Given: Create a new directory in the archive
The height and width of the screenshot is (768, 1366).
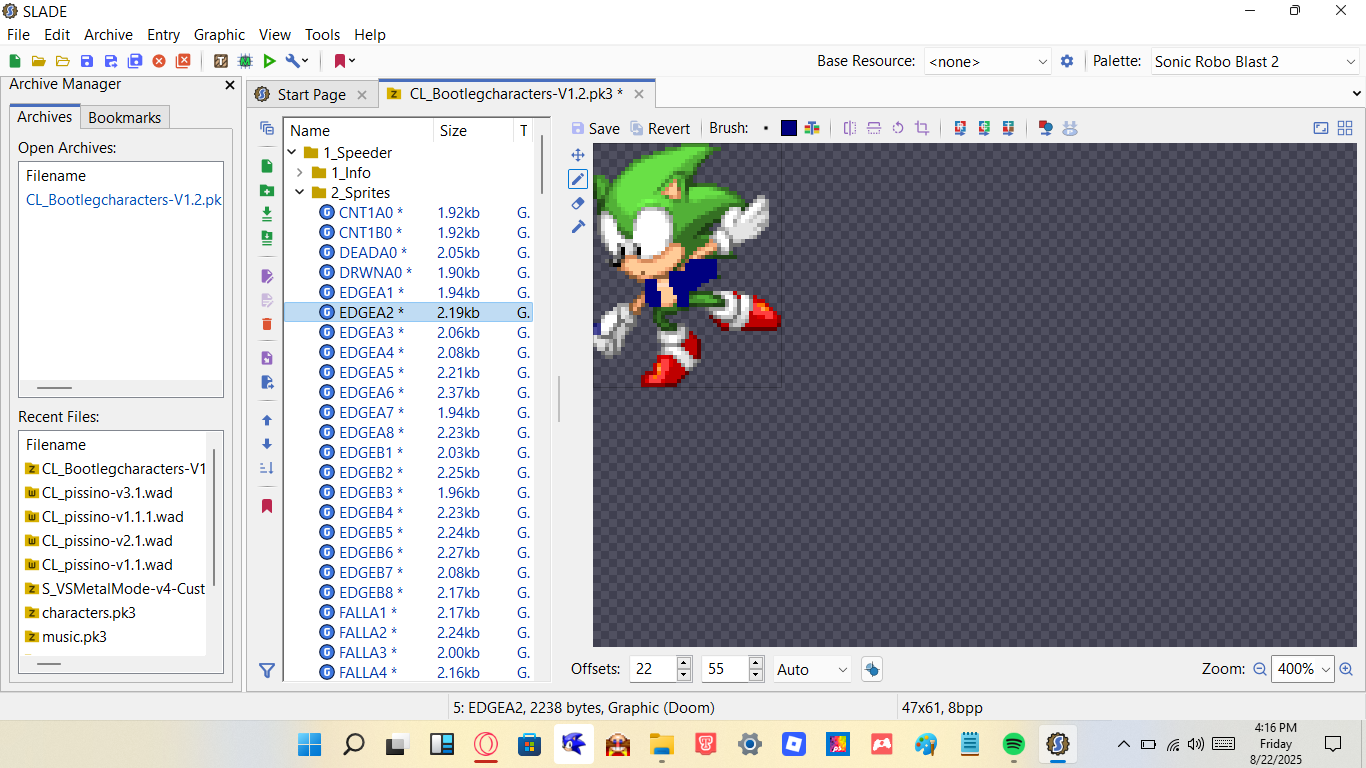Looking at the screenshot, I should point(267,190).
